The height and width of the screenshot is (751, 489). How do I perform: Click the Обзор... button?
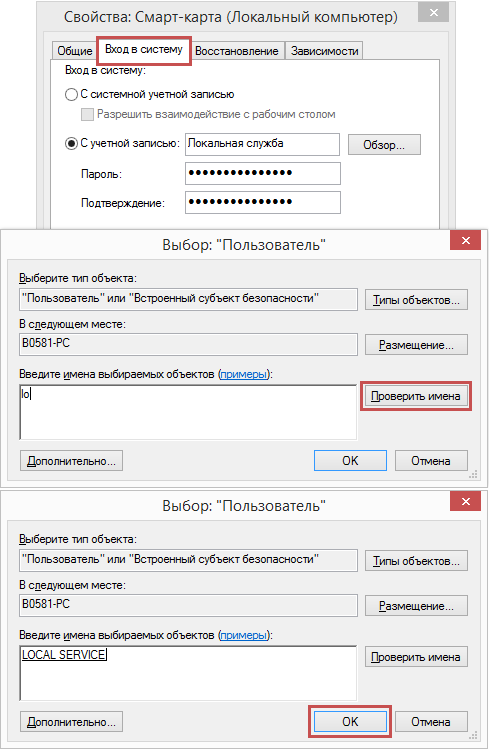coord(384,145)
